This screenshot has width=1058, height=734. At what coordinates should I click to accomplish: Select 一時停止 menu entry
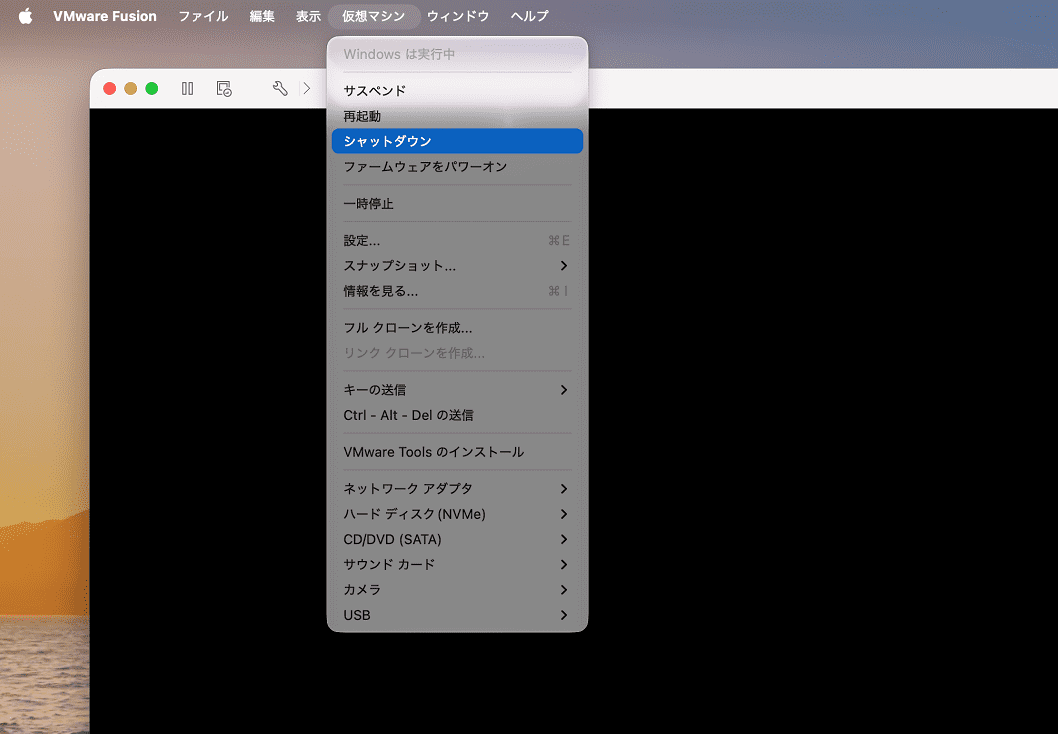(457, 204)
